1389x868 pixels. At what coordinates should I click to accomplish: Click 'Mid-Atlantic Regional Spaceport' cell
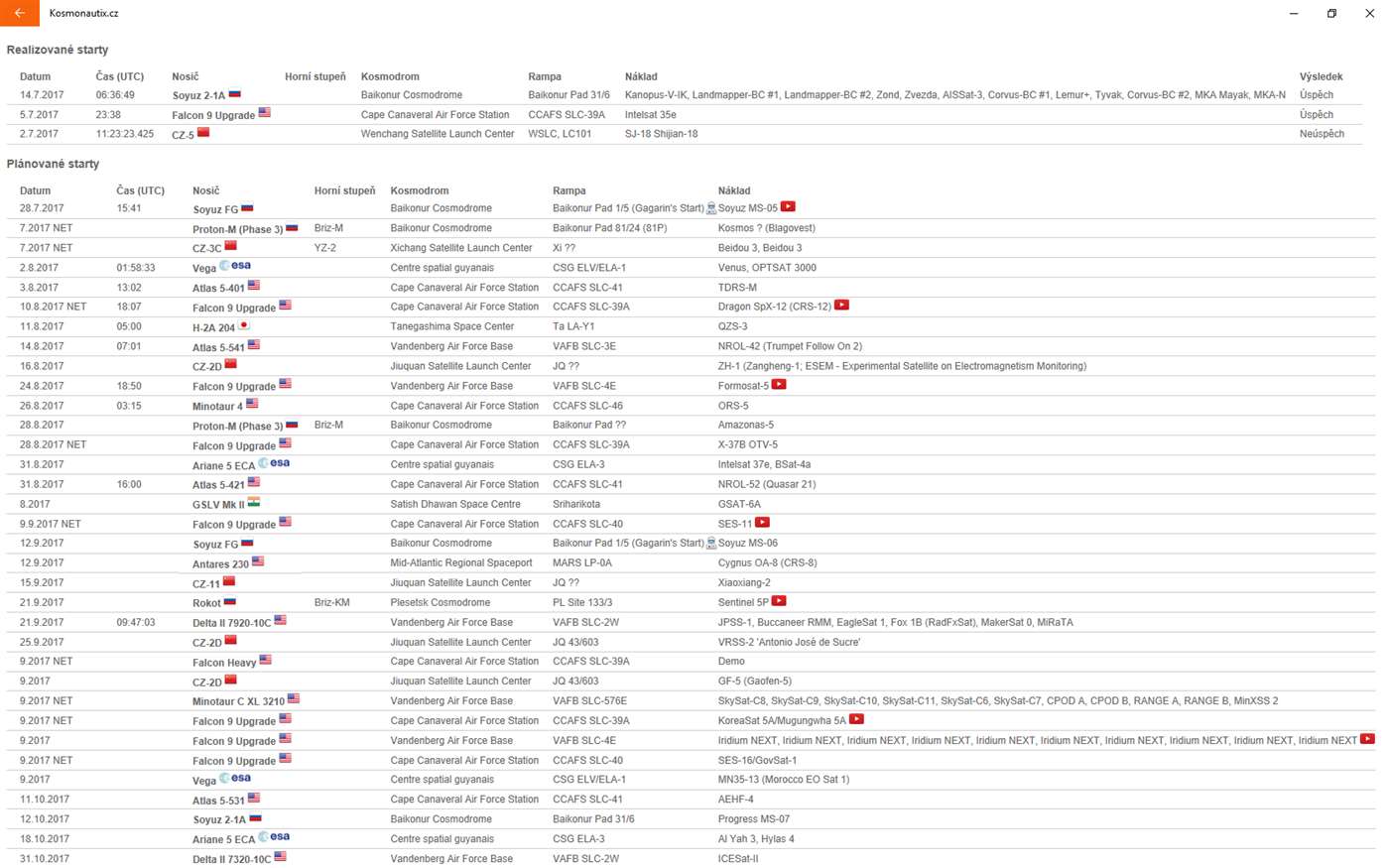(x=461, y=562)
